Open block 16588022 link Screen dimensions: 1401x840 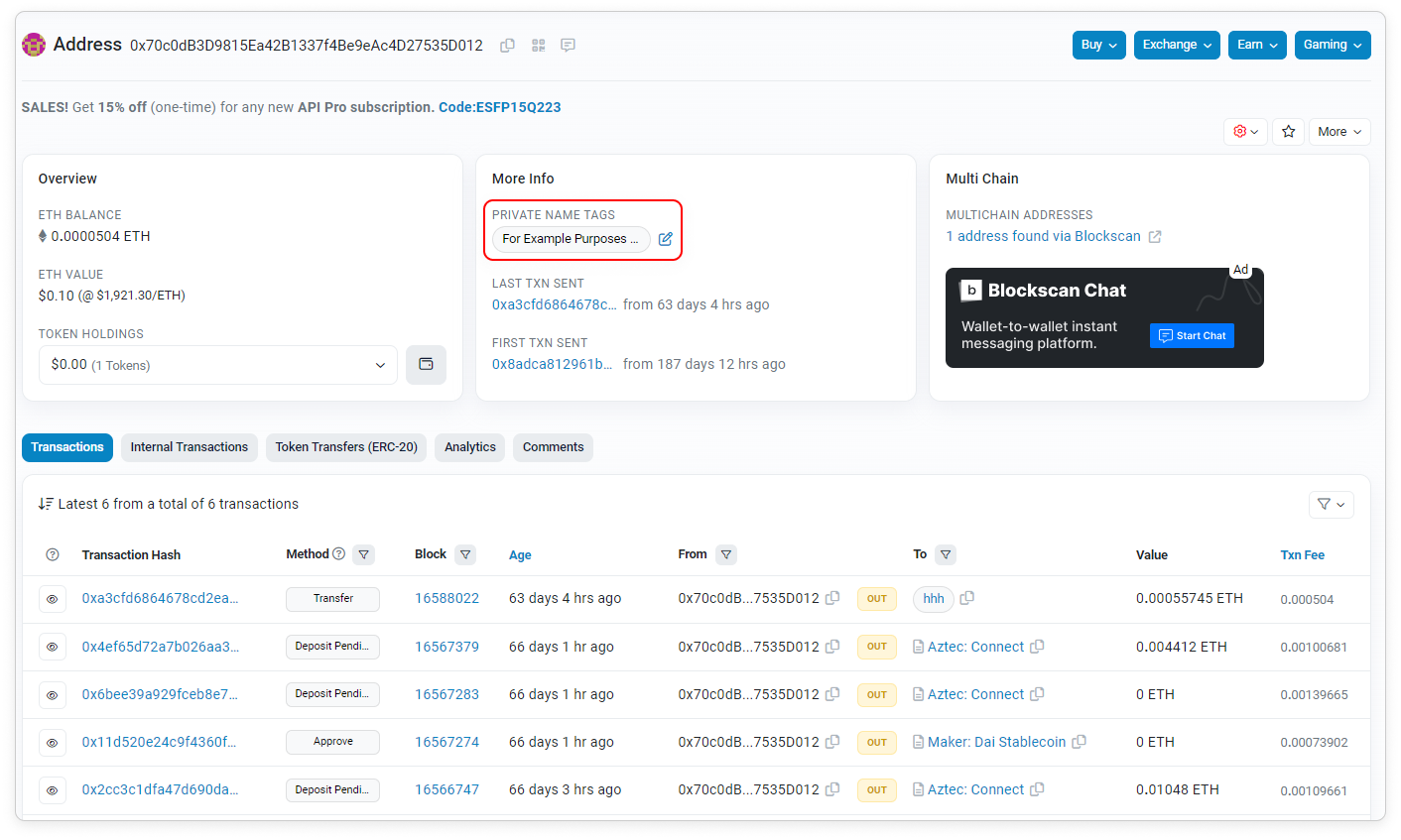446,599
